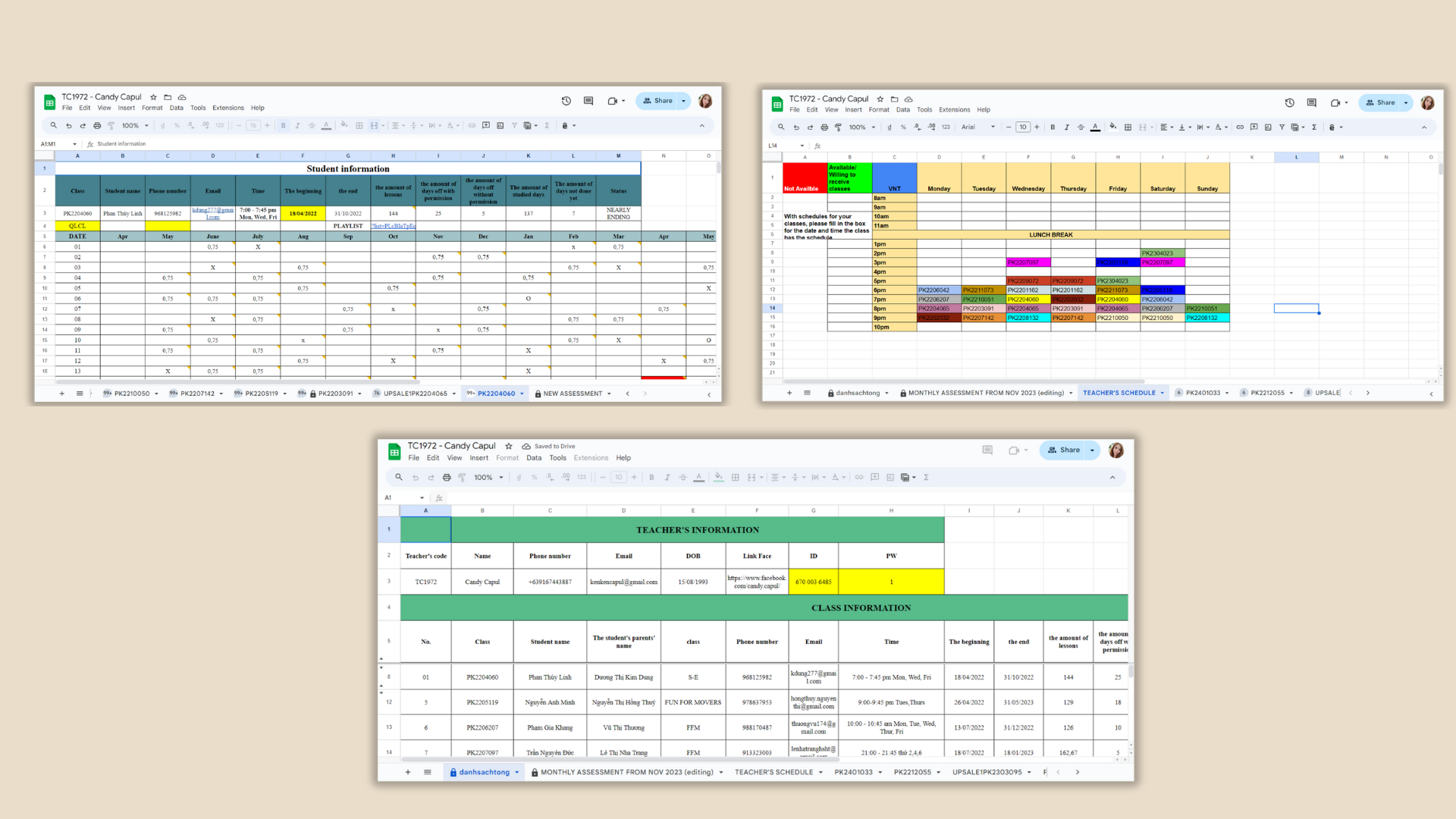Screen dimensions: 1456x819
Task: Click the borders icon in top-right window toolbar
Action: [x=1128, y=127]
